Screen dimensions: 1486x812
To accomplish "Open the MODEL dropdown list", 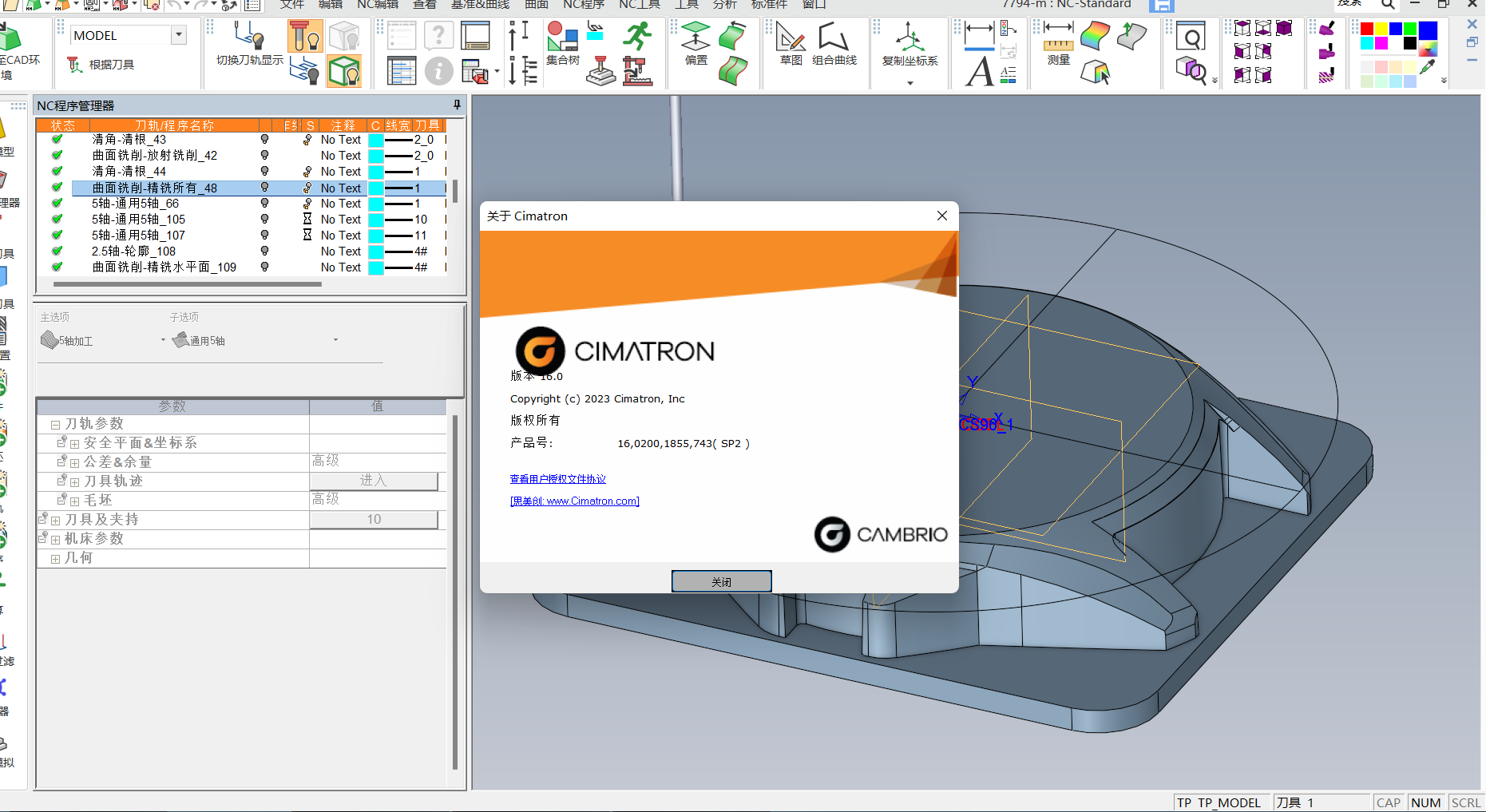I will [x=179, y=35].
